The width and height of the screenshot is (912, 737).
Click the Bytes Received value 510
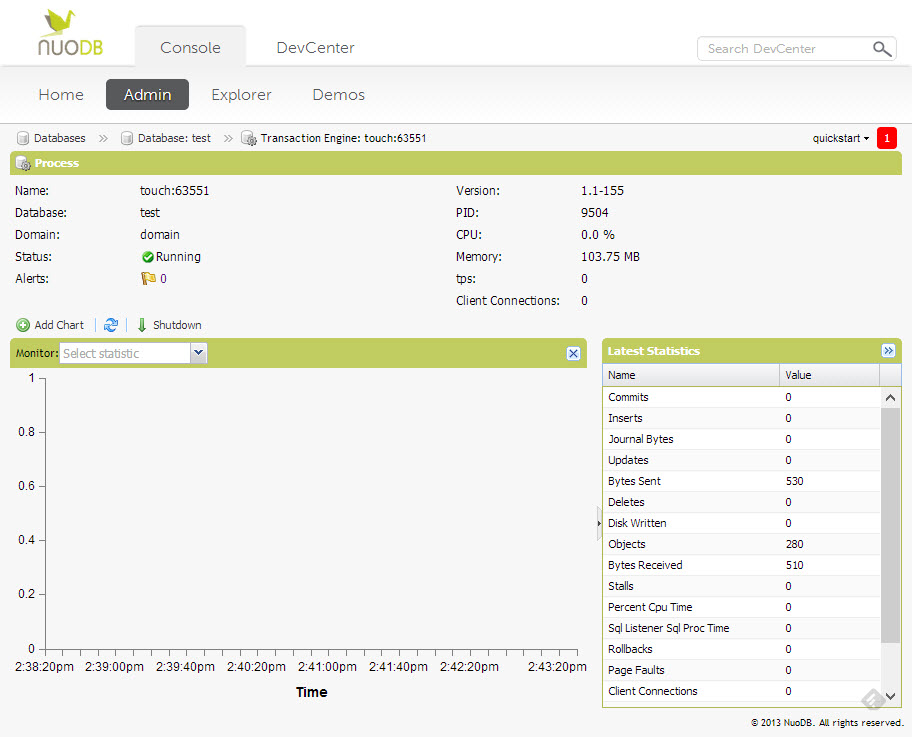795,565
